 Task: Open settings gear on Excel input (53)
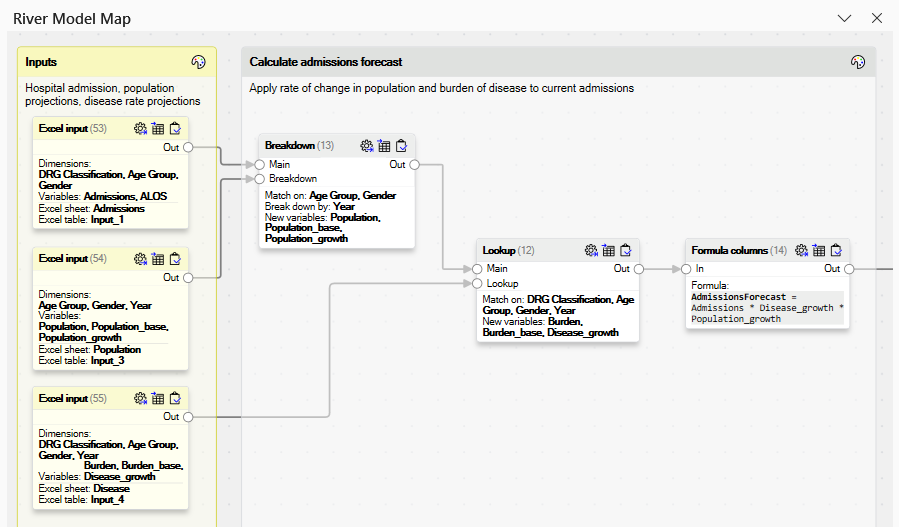point(140,128)
